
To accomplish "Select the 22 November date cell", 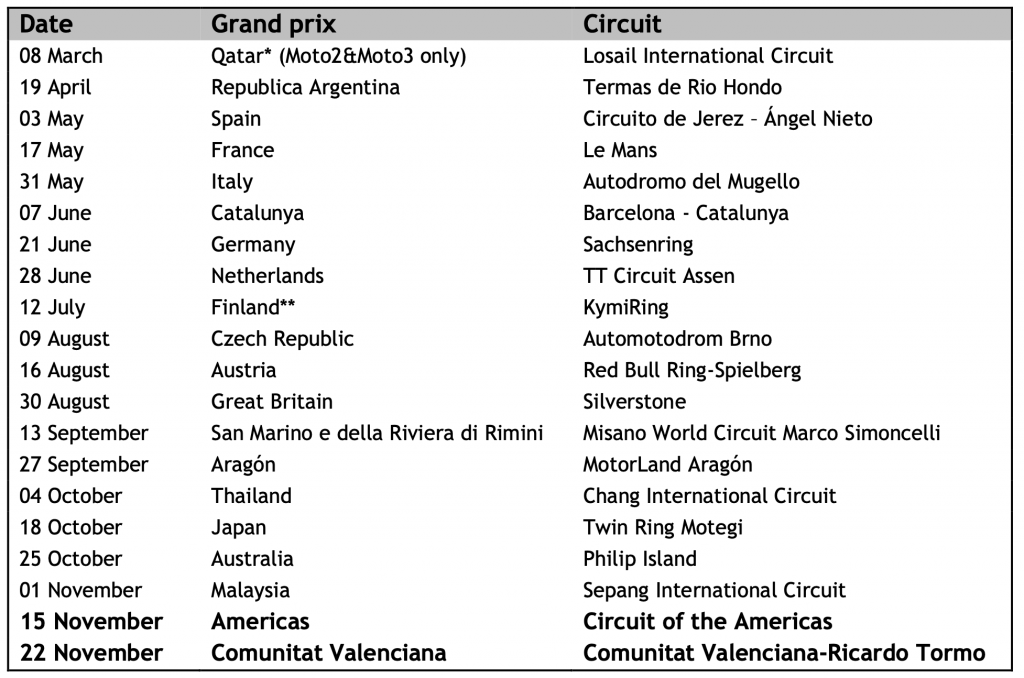I will tap(91, 653).
